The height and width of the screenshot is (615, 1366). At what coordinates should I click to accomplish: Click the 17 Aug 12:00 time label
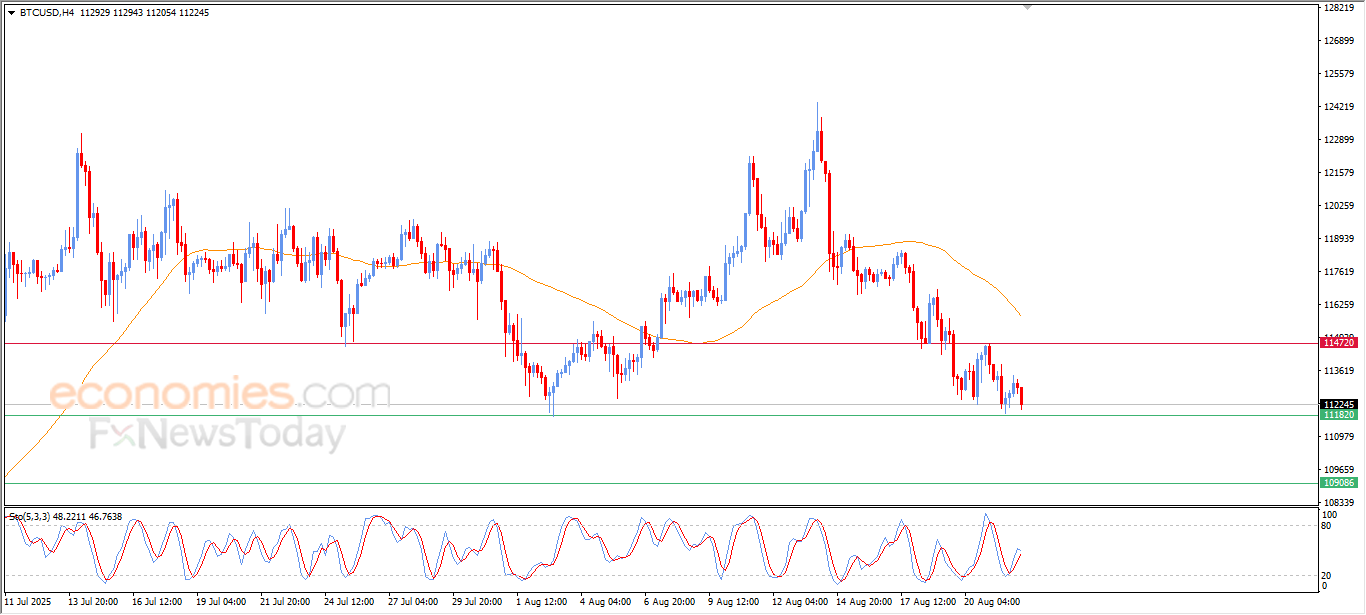tap(929, 602)
